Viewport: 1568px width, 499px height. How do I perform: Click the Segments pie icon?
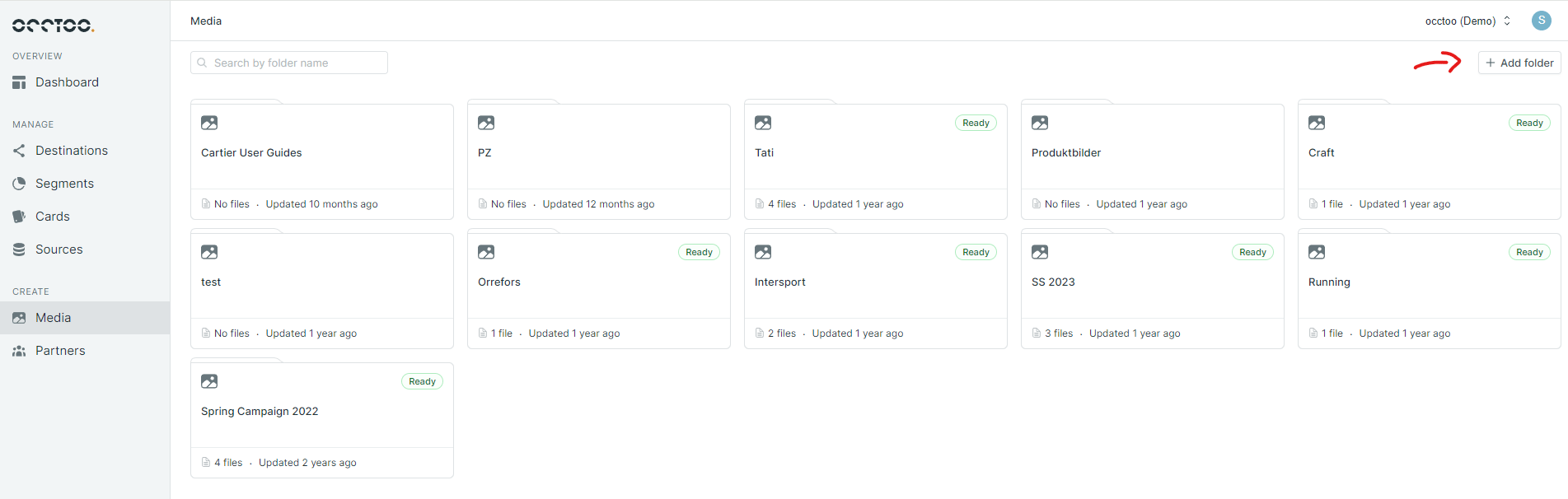pyautogui.click(x=19, y=184)
